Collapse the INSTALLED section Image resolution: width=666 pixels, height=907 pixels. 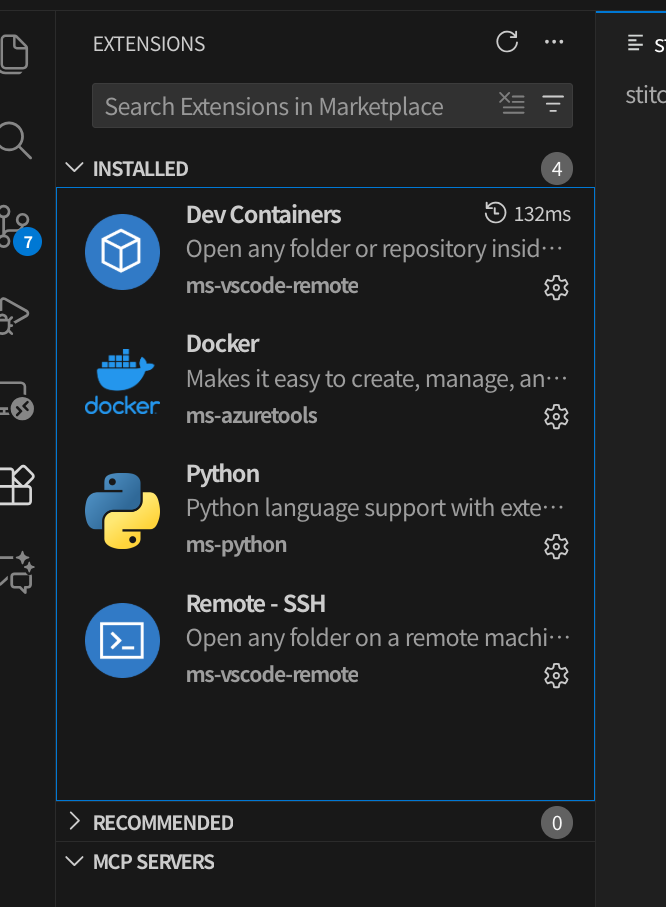pyautogui.click(x=74, y=168)
